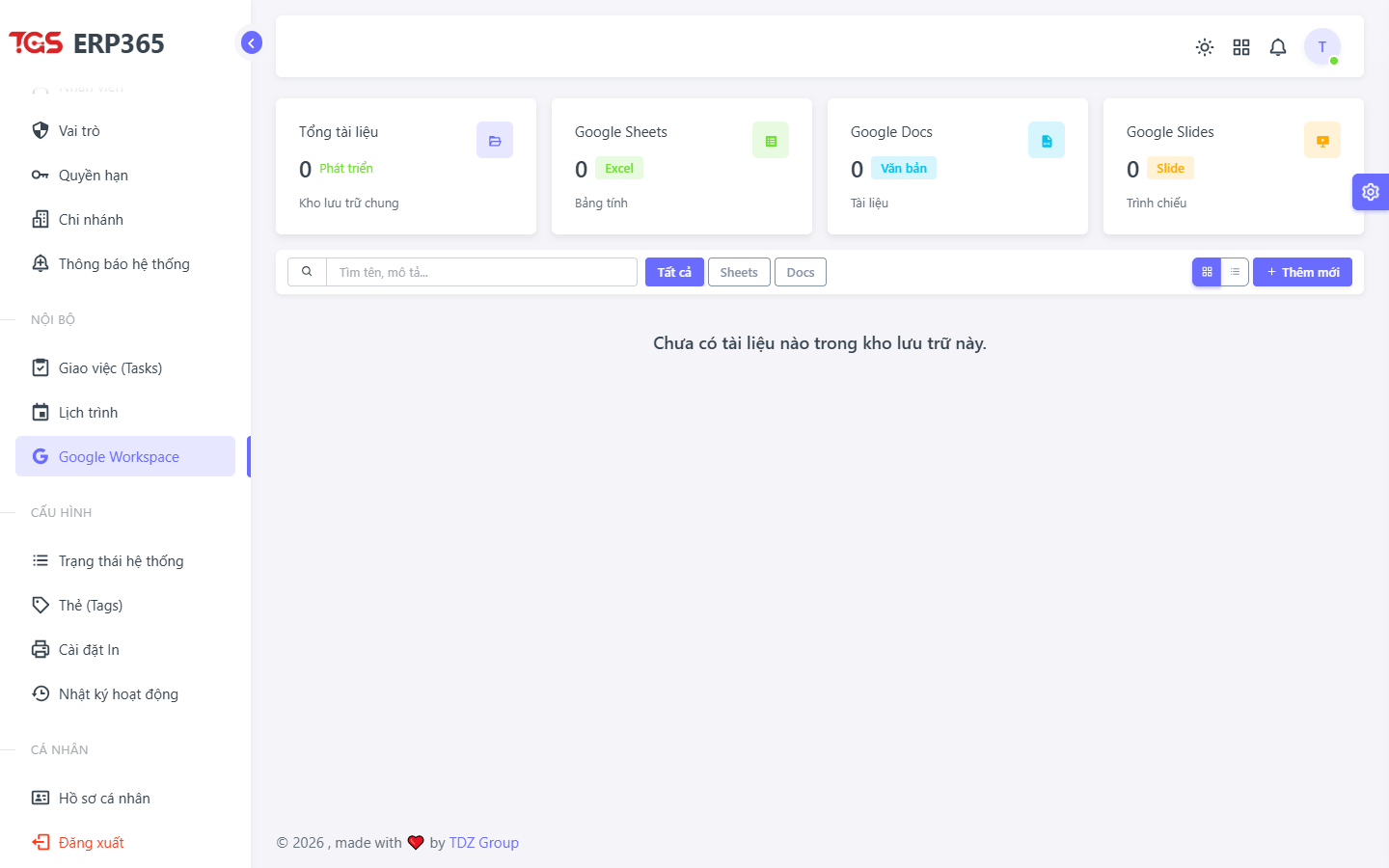Open Nhật ký hoạt động menu item
Image resolution: width=1389 pixels, height=868 pixels.
pos(125,693)
